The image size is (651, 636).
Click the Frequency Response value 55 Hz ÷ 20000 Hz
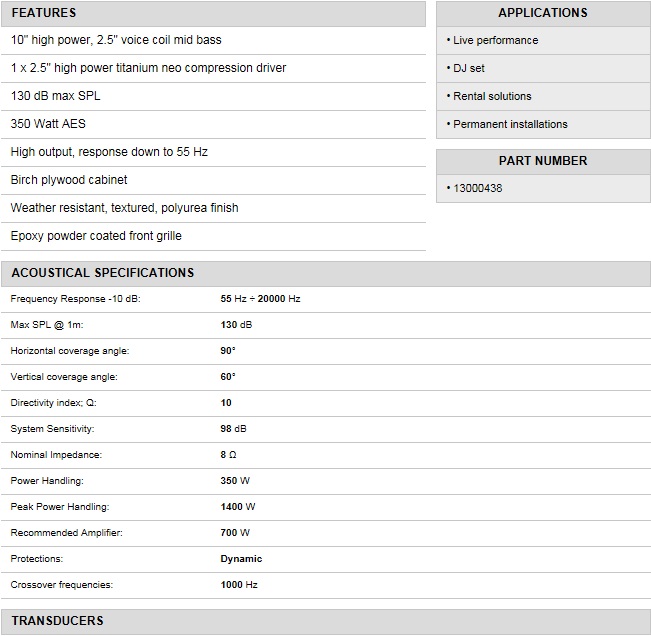point(260,299)
